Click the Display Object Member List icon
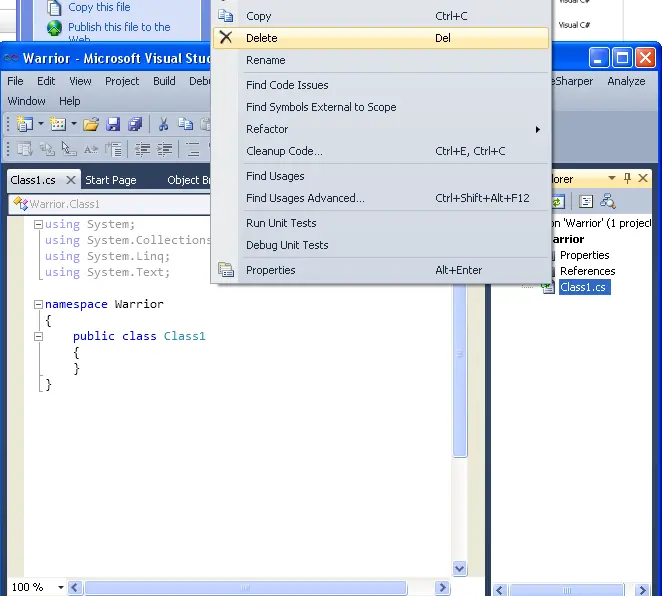 click(x=24, y=149)
